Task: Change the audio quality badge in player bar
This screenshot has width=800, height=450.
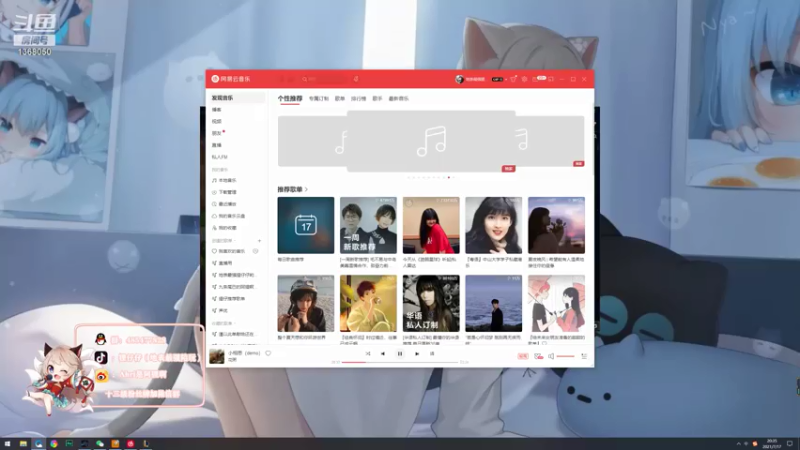Action: [x=523, y=356]
